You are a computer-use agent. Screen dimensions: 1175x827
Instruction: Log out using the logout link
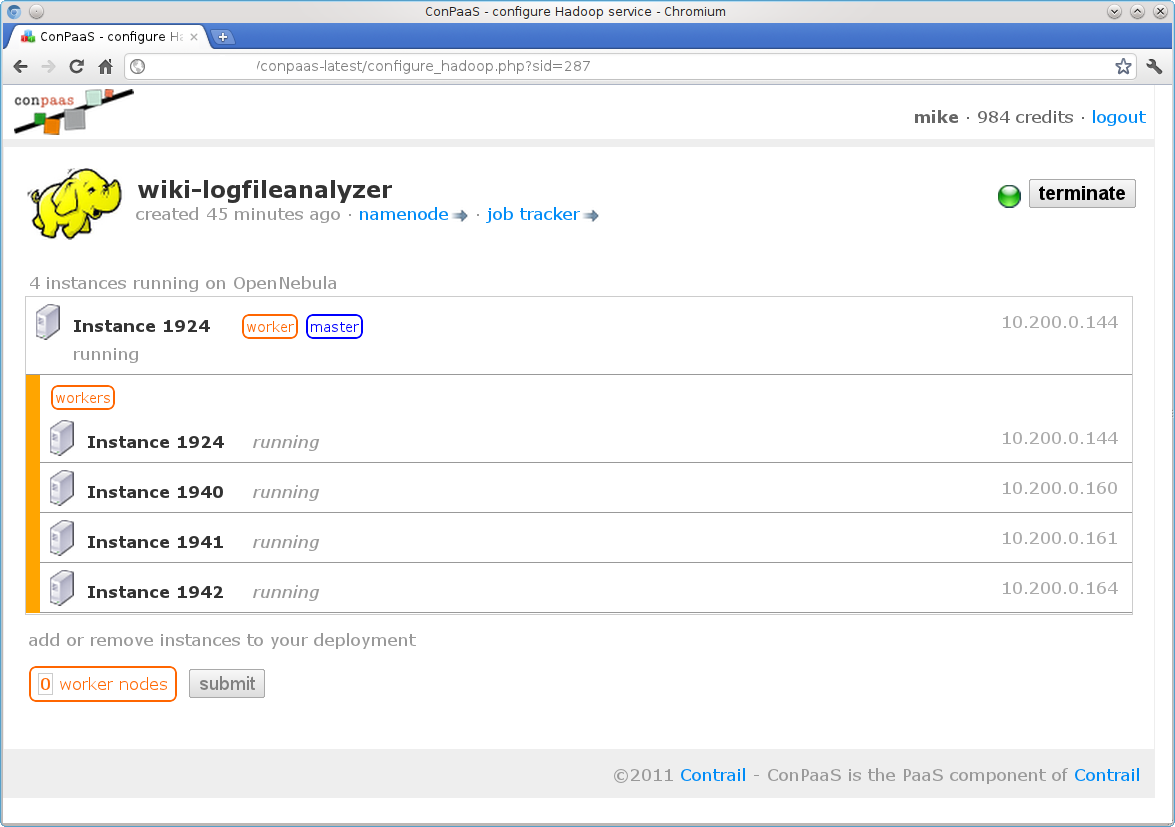click(x=1118, y=118)
